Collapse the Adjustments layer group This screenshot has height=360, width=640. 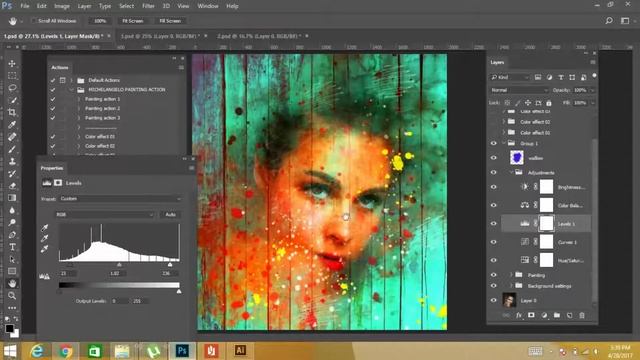pyautogui.click(x=511, y=173)
